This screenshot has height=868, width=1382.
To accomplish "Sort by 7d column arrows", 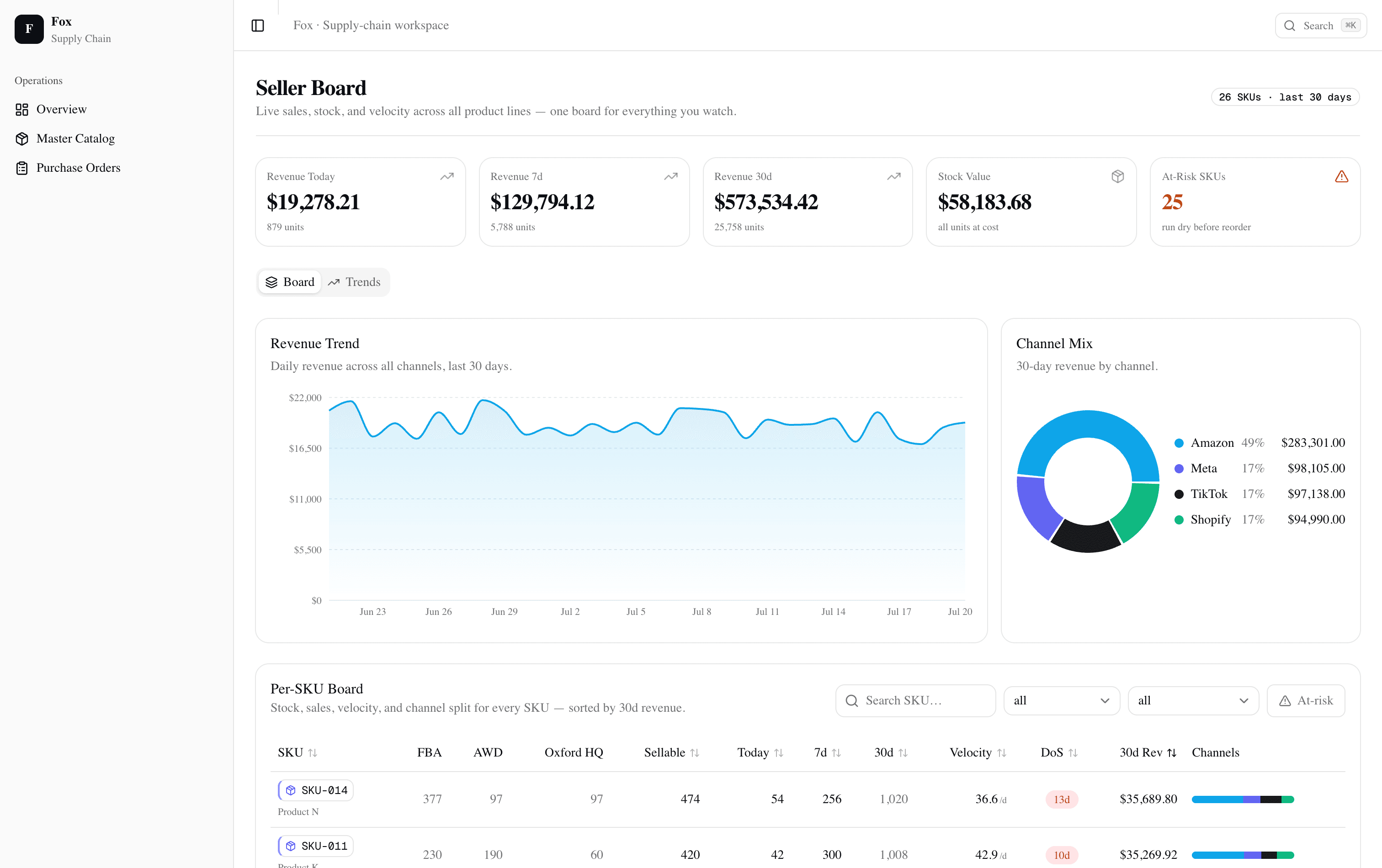I will (x=836, y=753).
